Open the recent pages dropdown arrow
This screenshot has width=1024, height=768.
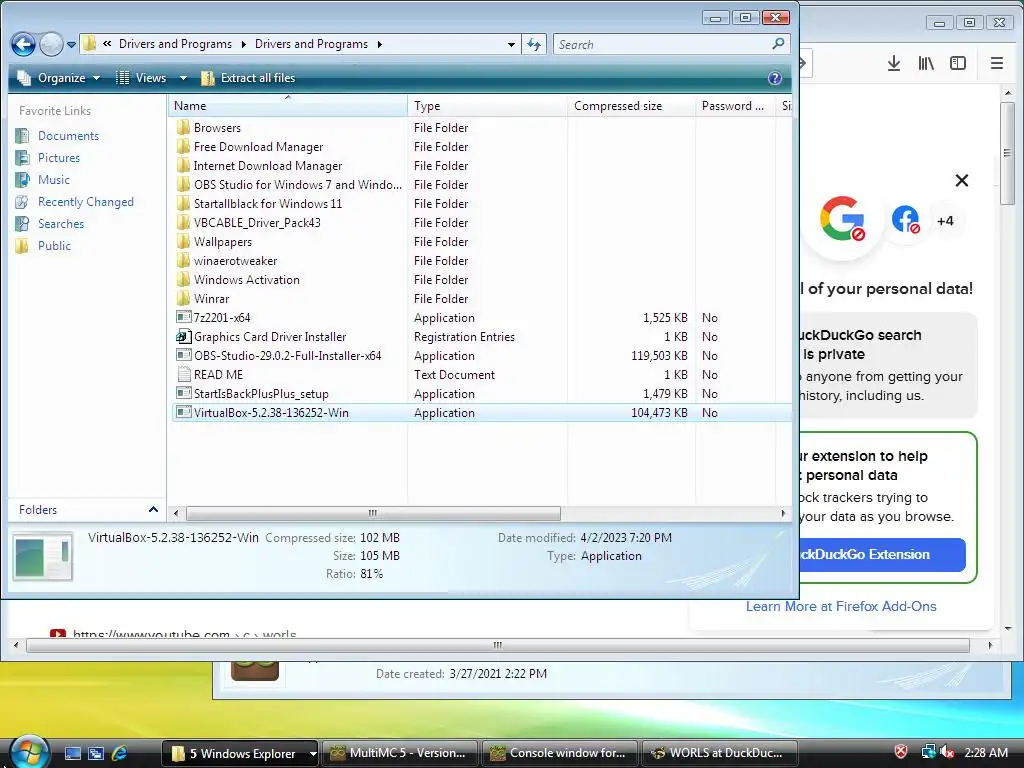tap(71, 45)
